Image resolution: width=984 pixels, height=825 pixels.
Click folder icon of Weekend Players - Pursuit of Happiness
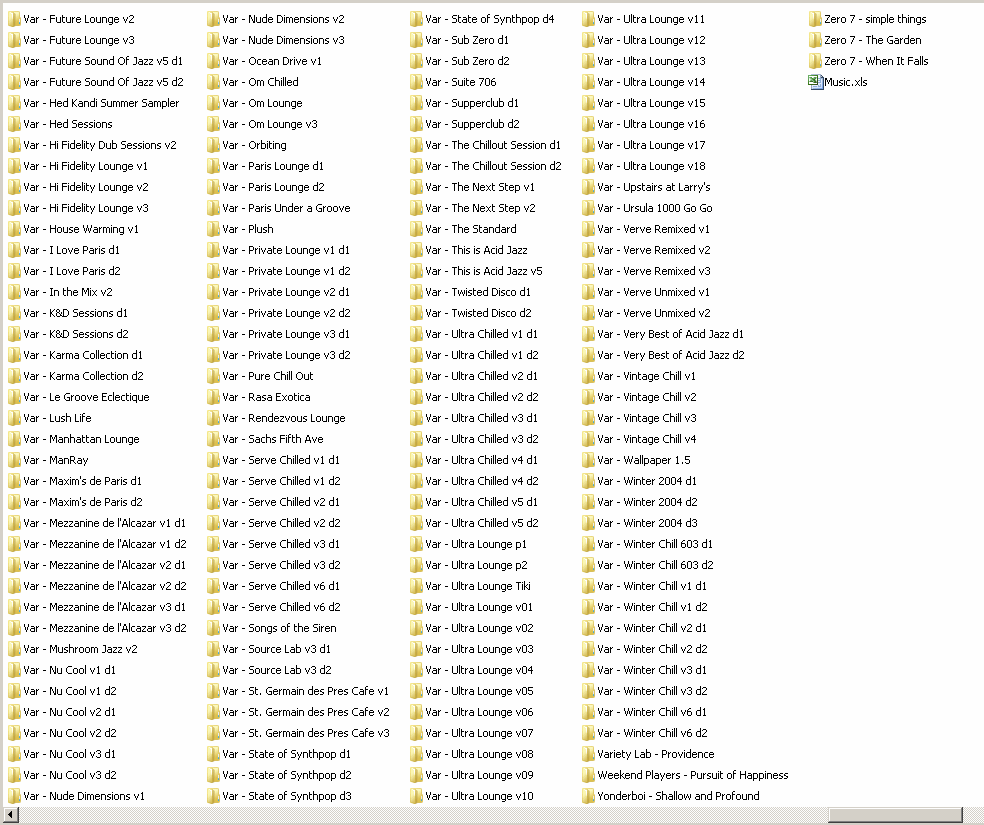588,775
